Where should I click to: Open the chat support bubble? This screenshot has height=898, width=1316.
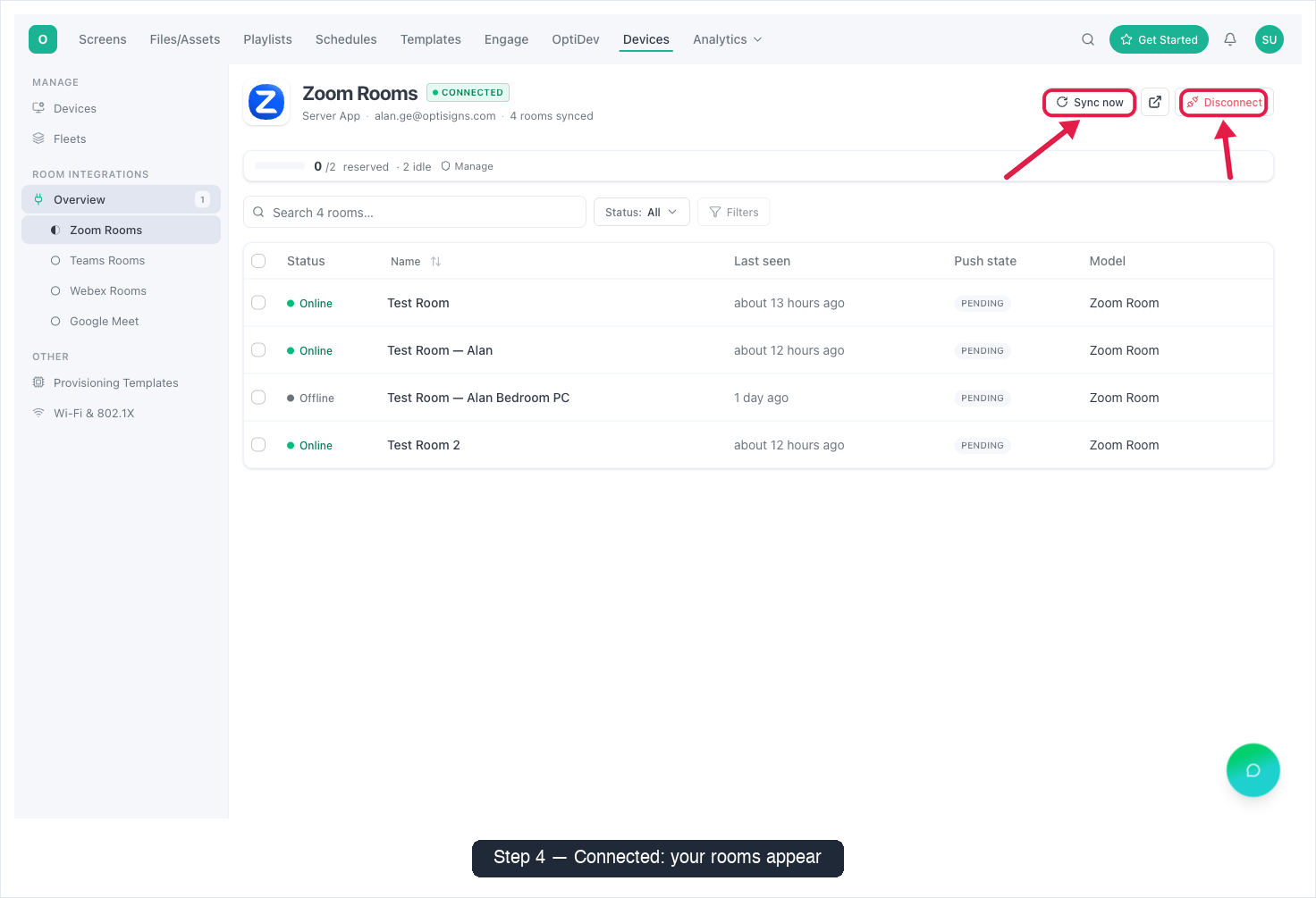[x=1253, y=770]
